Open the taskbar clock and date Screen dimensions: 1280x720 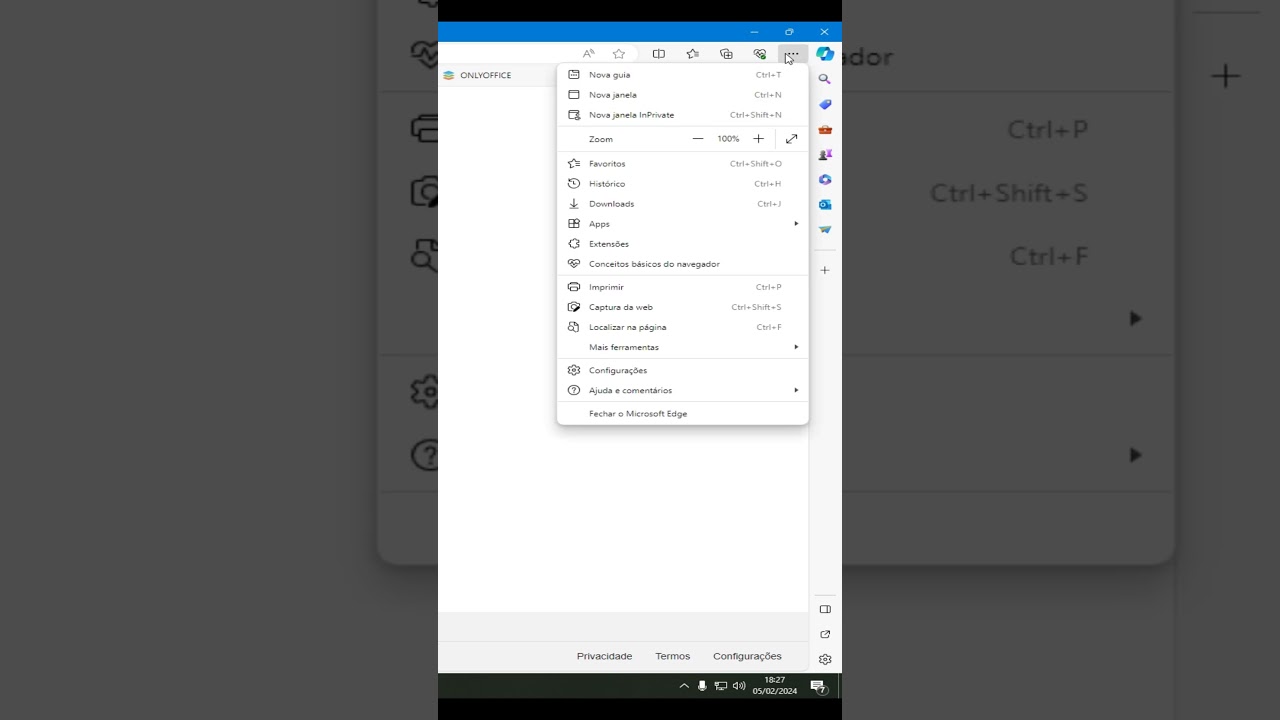pyautogui.click(x=775, y=685)
